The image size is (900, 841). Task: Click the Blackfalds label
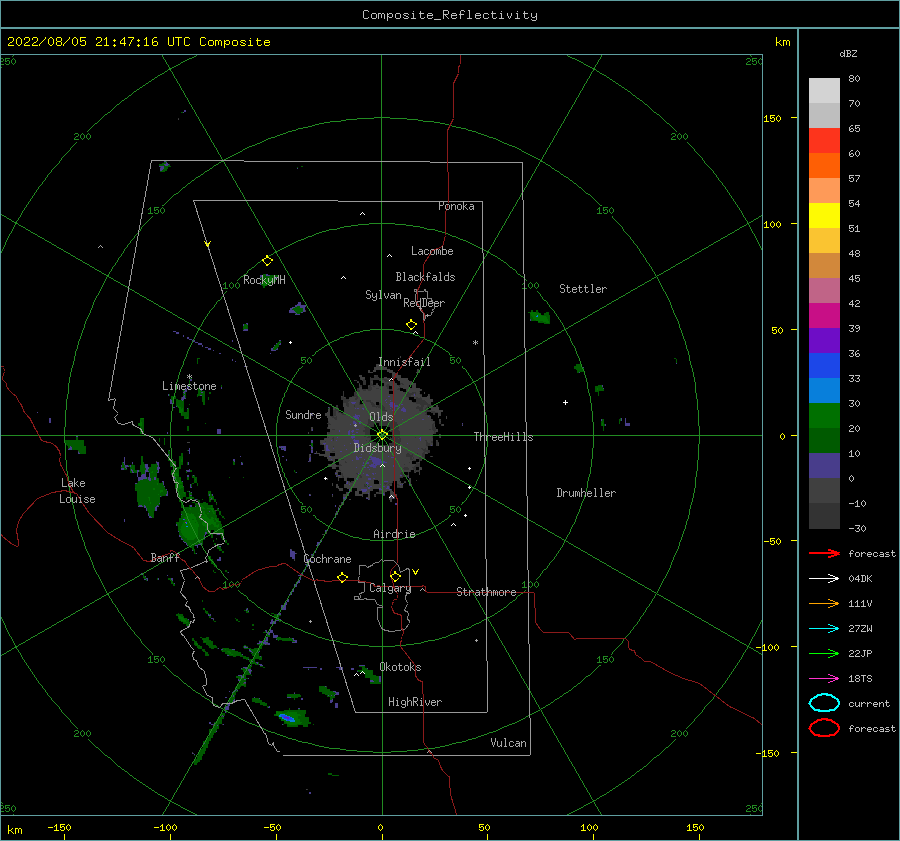425,277
